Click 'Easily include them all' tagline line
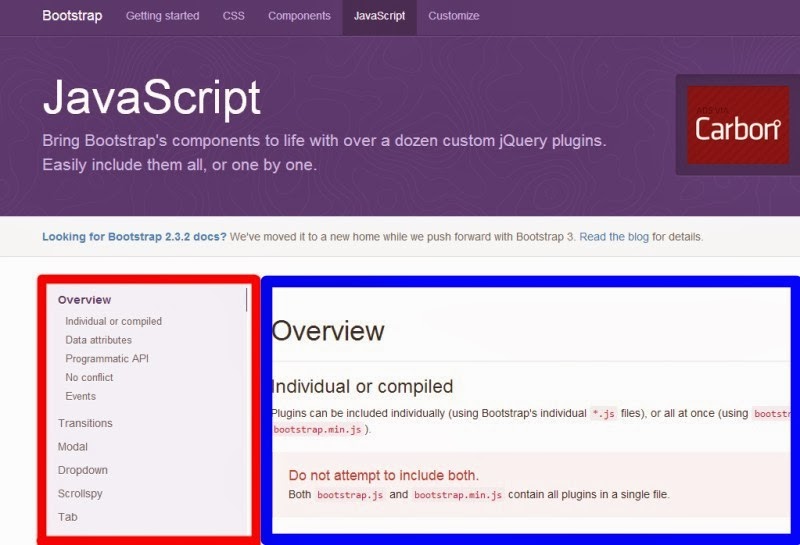Viewport: 800px width, 545px height. tap(180, 165)
